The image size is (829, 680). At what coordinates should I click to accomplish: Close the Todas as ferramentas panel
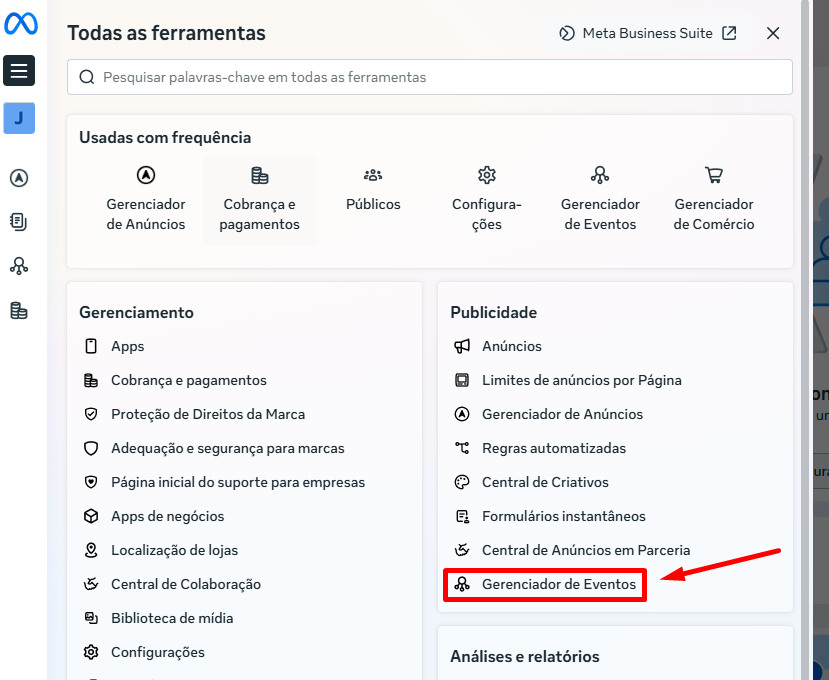click(773, 33)
